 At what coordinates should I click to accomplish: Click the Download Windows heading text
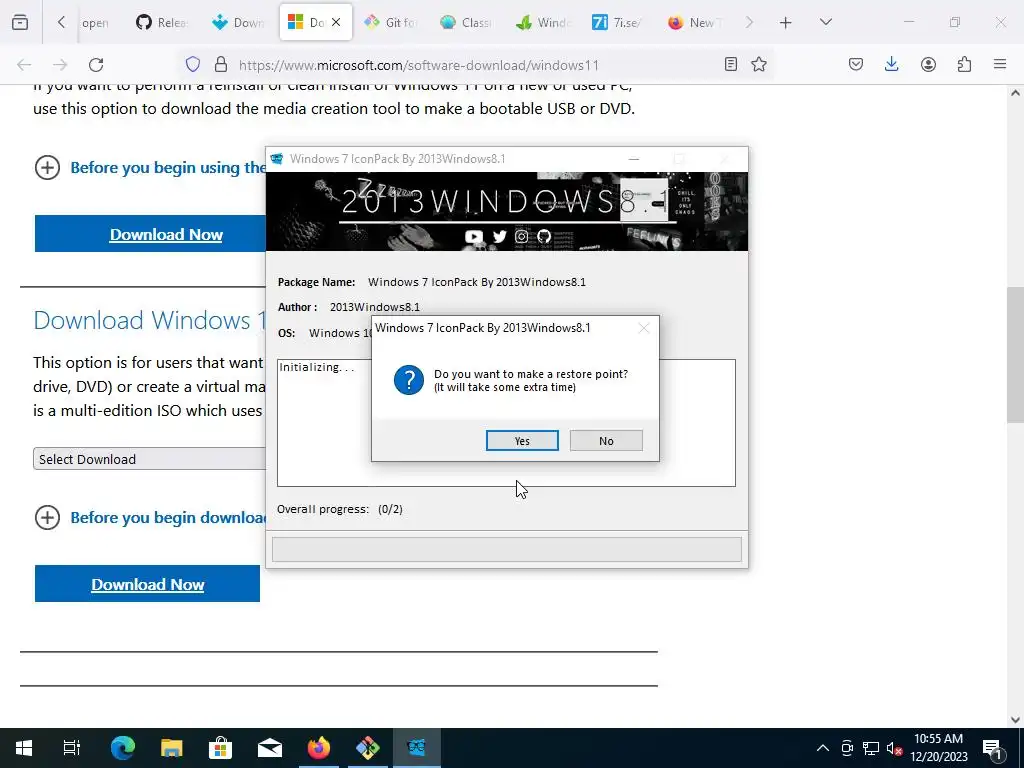point(150,321)
